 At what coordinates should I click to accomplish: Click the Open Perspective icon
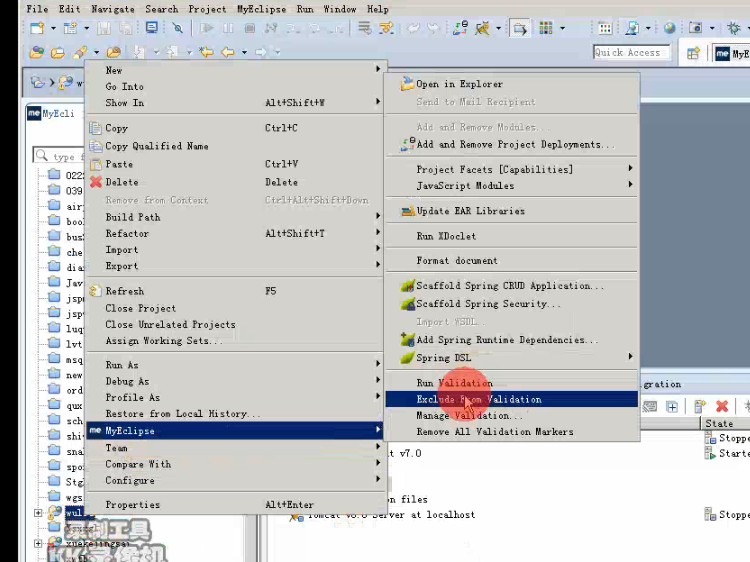point(693,53)
